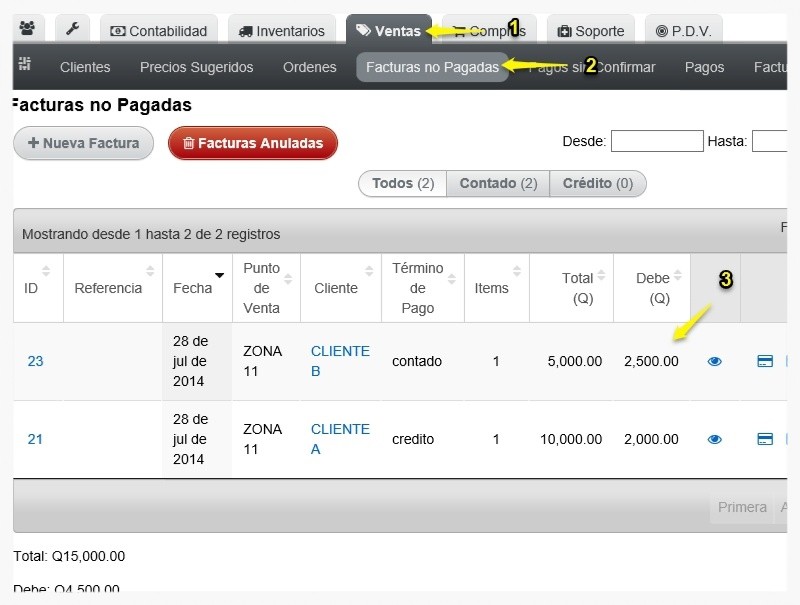Image resolution: width=800 pixels, height=605 pixels.
Task: Filter by Todos (2)
Action: [403, 183]
